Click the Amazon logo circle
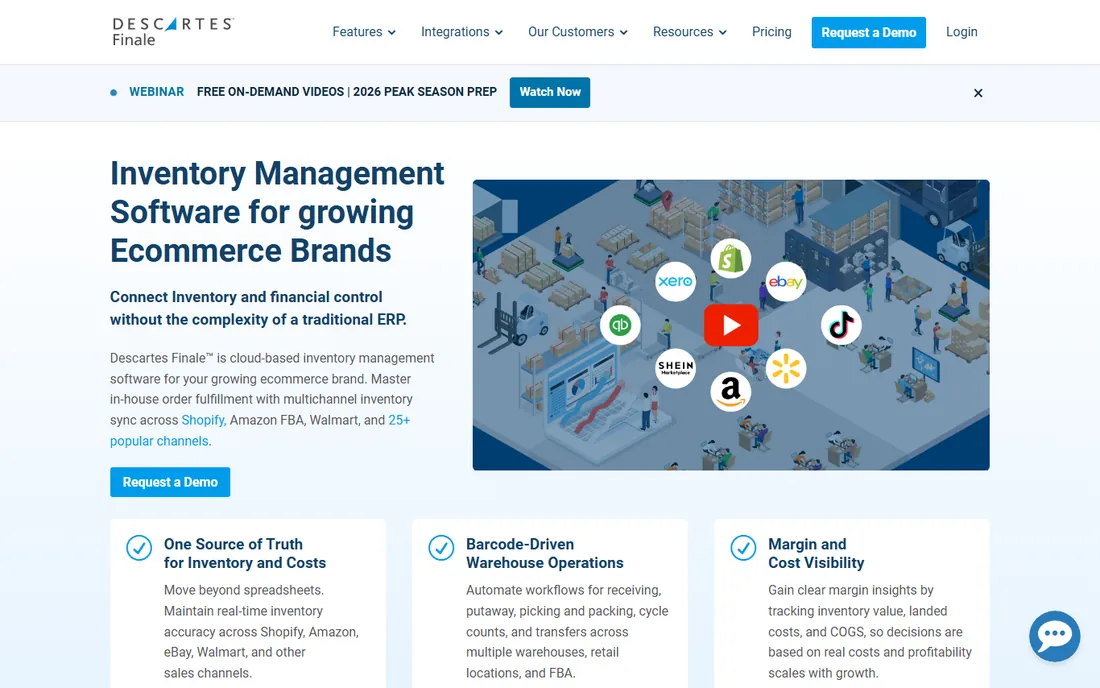1100x688 pixels. 730,391
